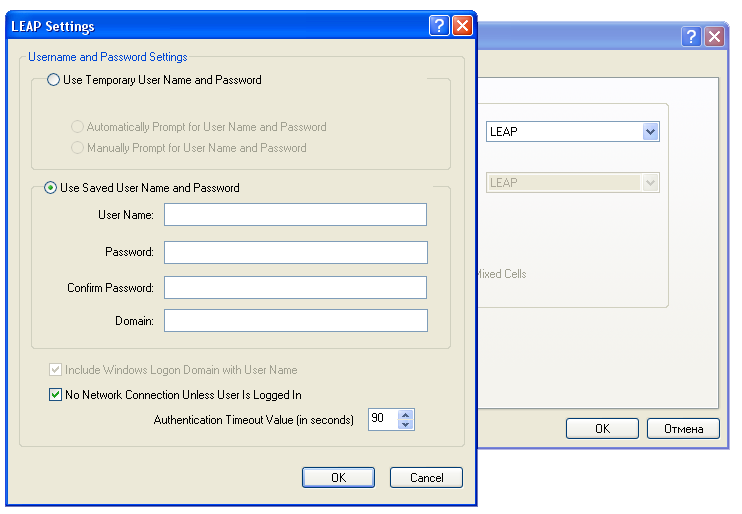This screenshot has width=742, height=514.
Task: Click the Authentication Timeout value box
Action: click(382, 420)
